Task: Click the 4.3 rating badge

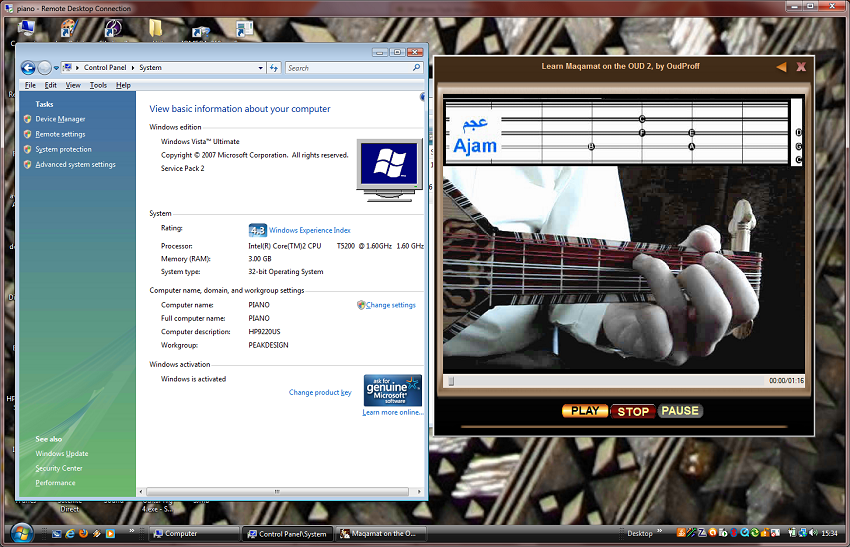Action: click(x=257, y=230)
